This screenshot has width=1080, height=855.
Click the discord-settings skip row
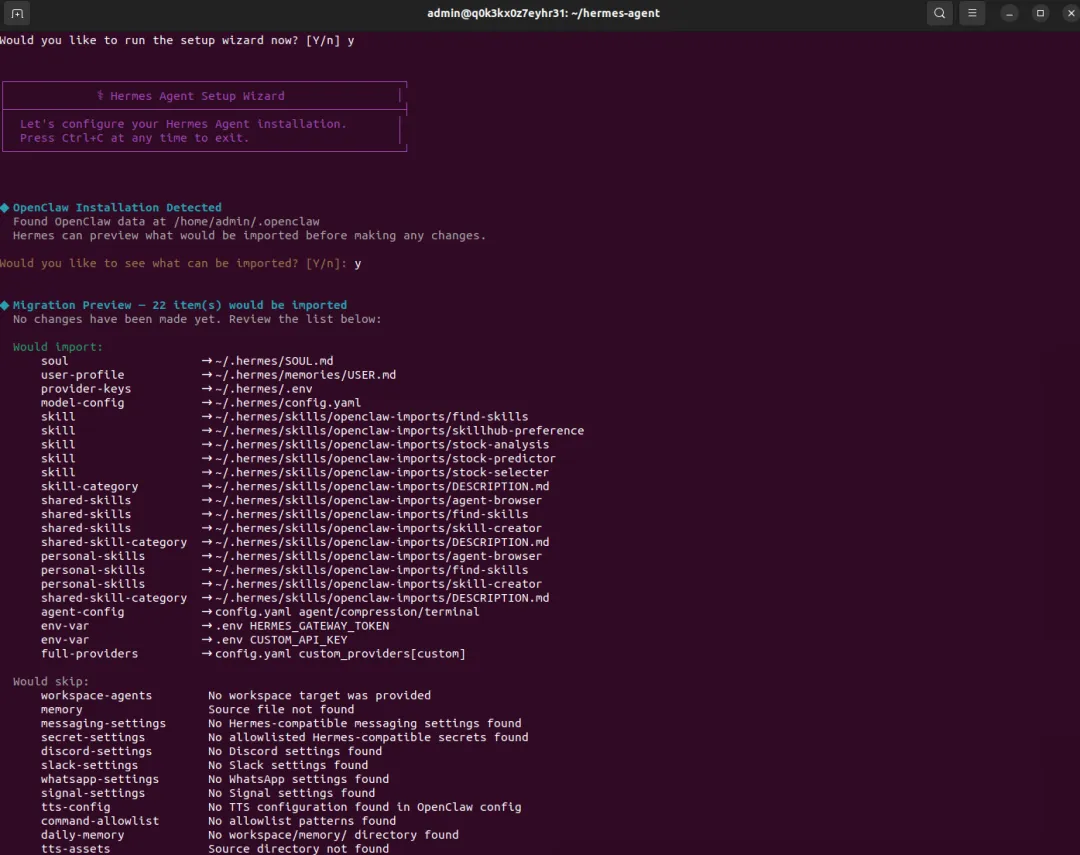point(211,752)
